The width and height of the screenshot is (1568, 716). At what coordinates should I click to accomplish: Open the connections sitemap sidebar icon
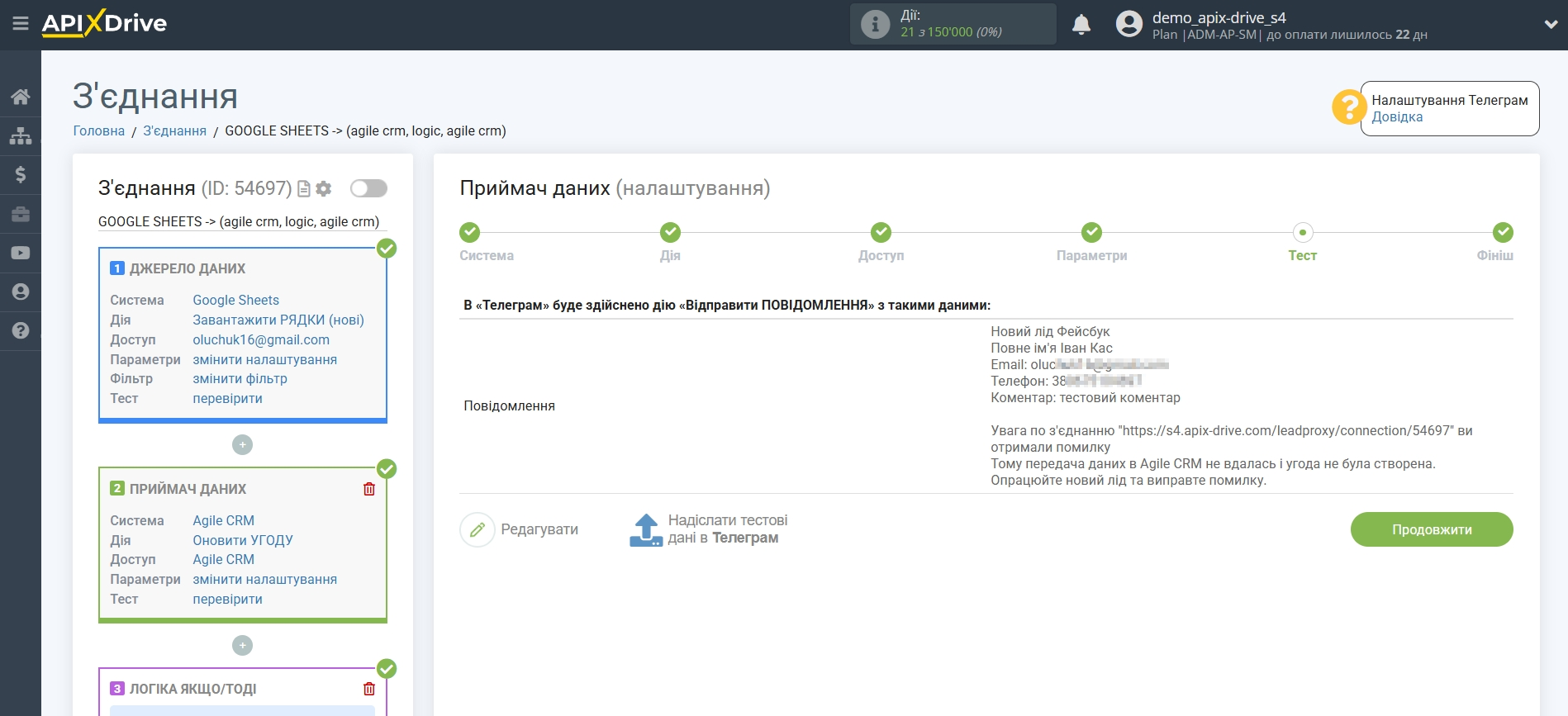click(x=21, y=135)
